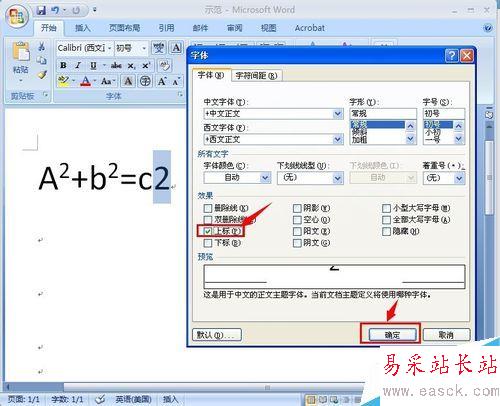
Task: Apply strikethrough abc formatting
Action: 116,65
